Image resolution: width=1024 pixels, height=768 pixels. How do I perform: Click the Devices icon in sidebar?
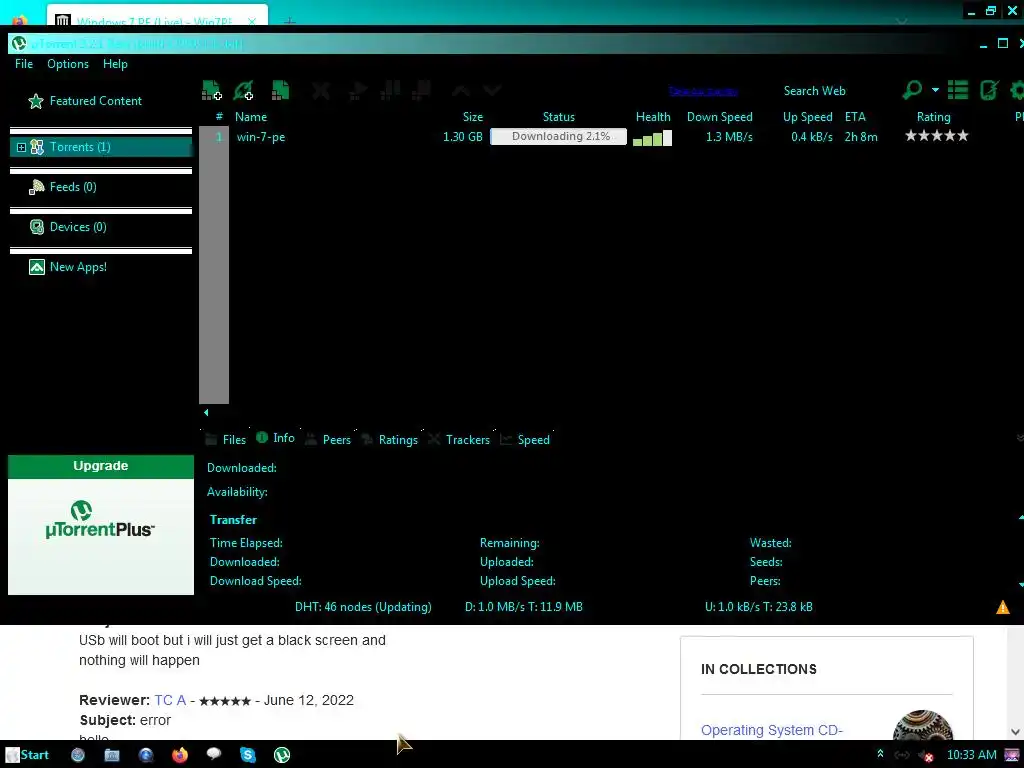pyautogui.click(x=37, y=227)
